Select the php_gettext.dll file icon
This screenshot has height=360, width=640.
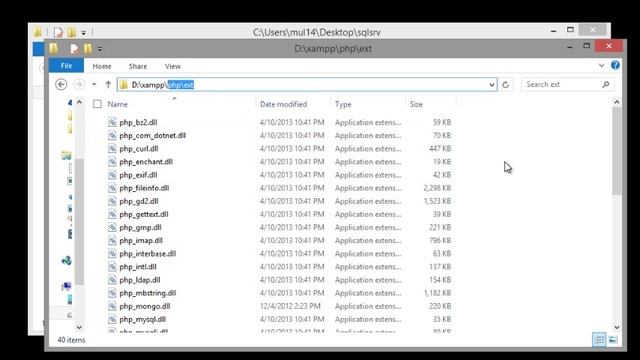tap(112, 214)
